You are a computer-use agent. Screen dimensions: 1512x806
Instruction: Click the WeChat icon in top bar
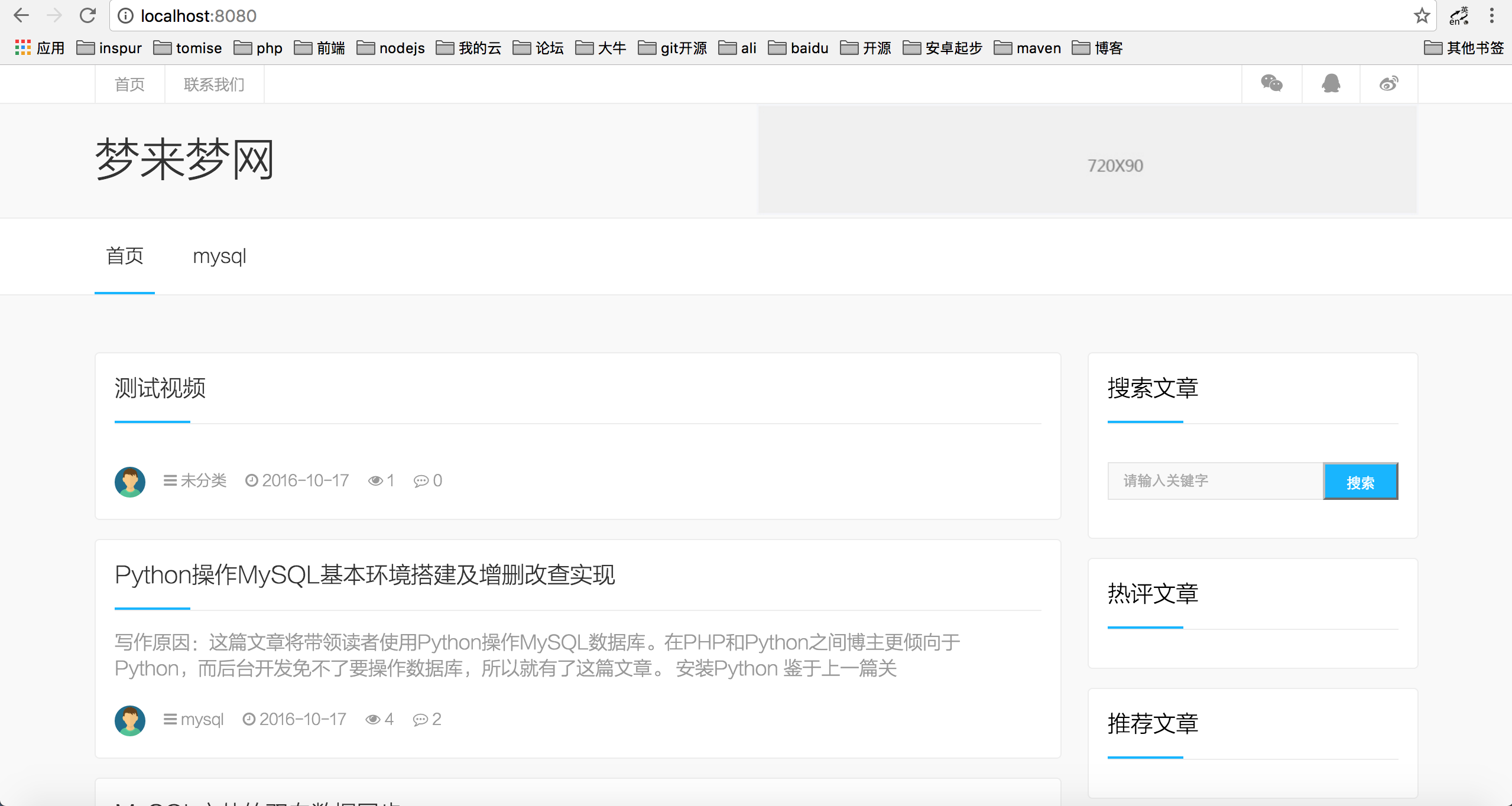click(1271, 84)
